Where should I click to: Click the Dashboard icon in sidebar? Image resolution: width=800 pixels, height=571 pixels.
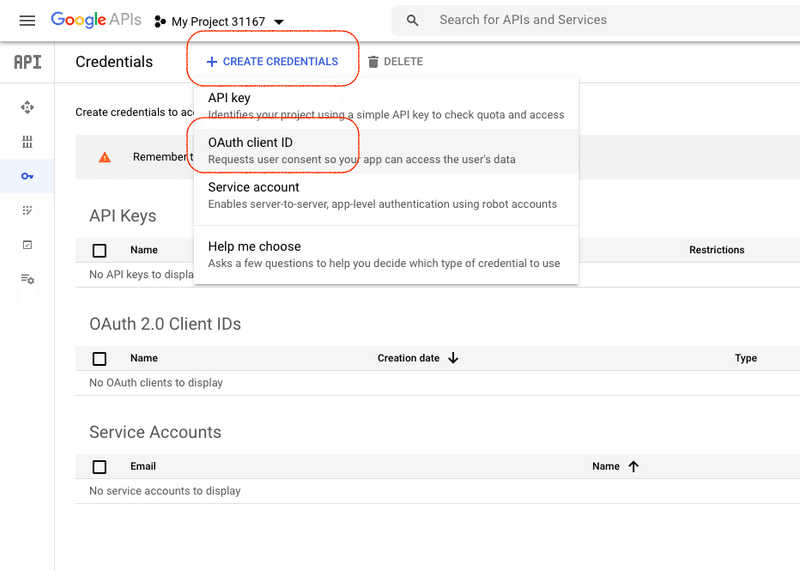[27, 107]
